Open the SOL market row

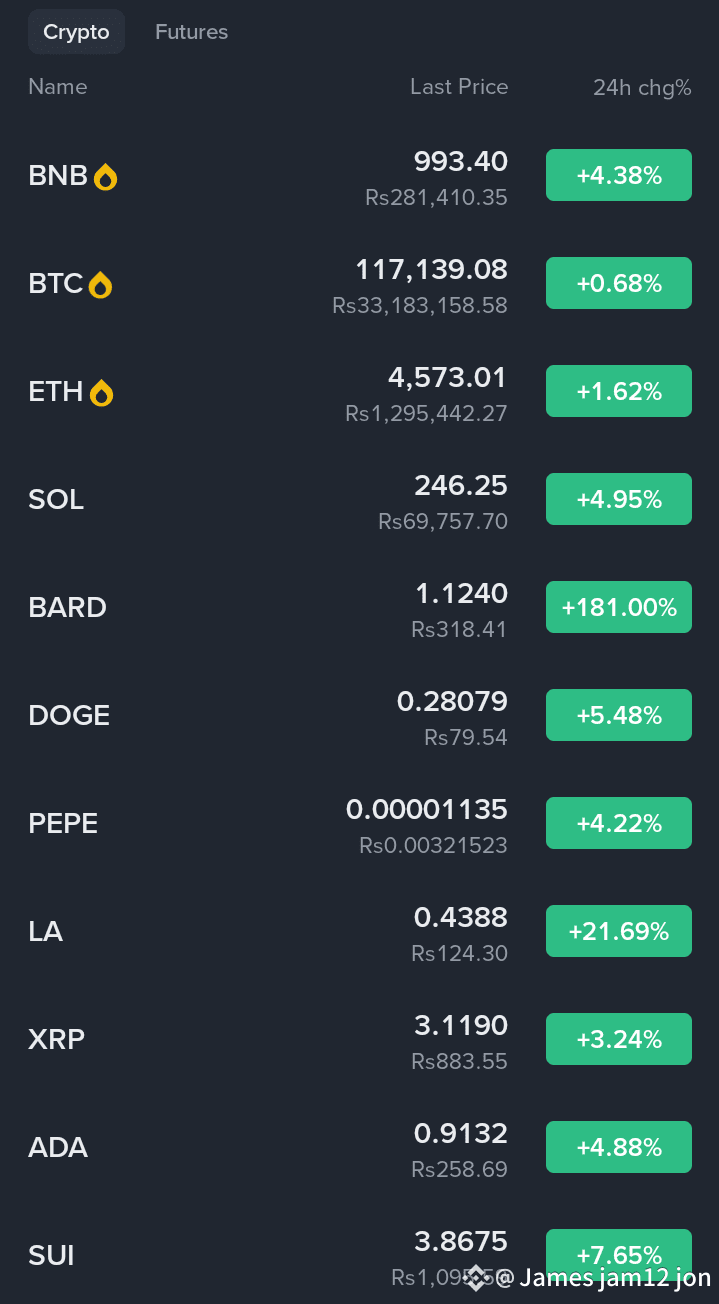click(360, 499)
